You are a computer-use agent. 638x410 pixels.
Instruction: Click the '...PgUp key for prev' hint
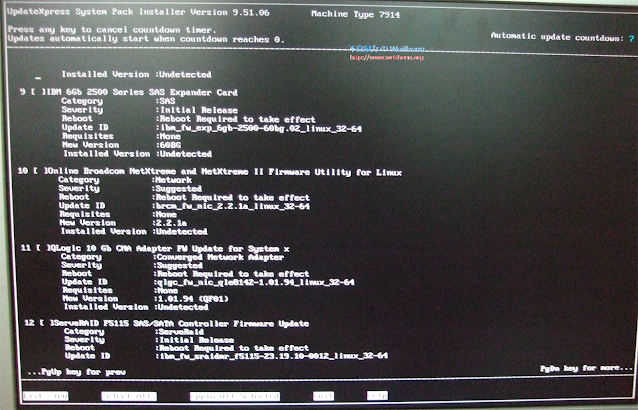click(x=77, y=372)
